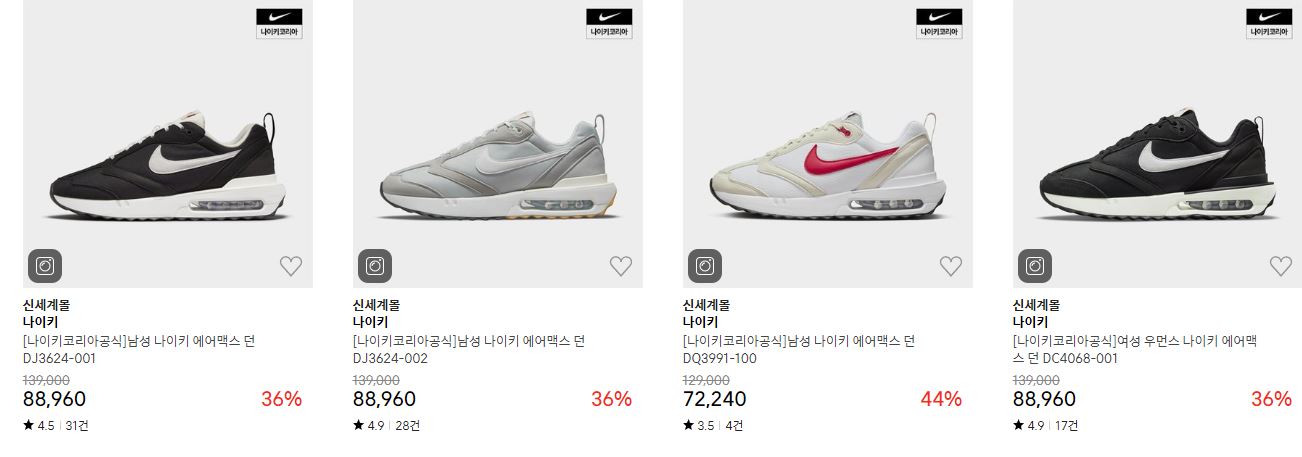Toggle wishlist heart for women's DC4068-001 shoe

pos(1281,266)
